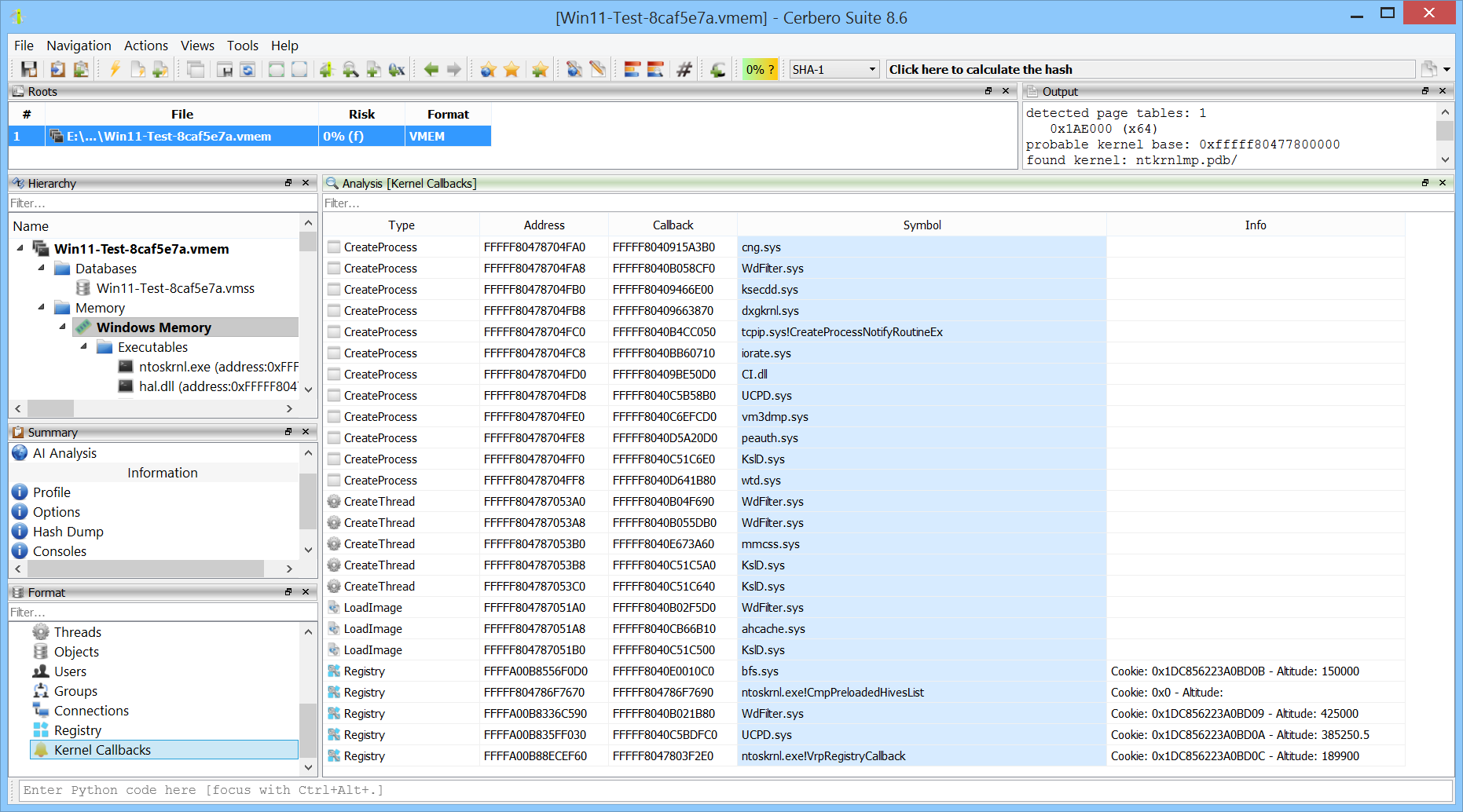Click the green back arrow in toolbar
The image size is (1463, 812).
pyautogui.click(x=431, y=70)
